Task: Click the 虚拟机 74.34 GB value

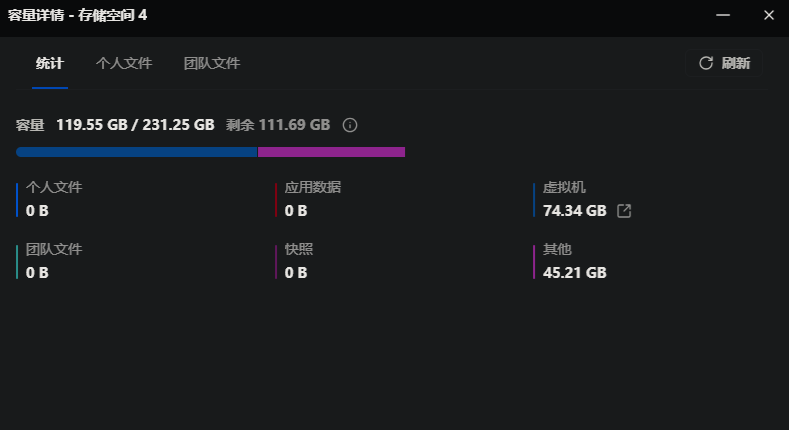Action: [575, 211]
